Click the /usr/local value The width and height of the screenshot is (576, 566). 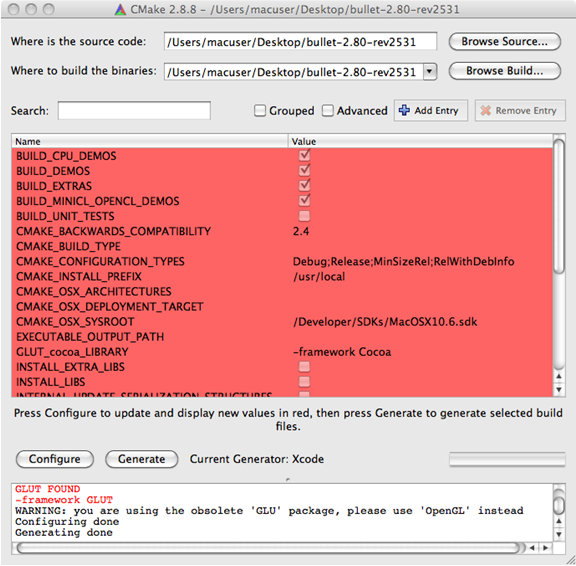tap(319, 276)
